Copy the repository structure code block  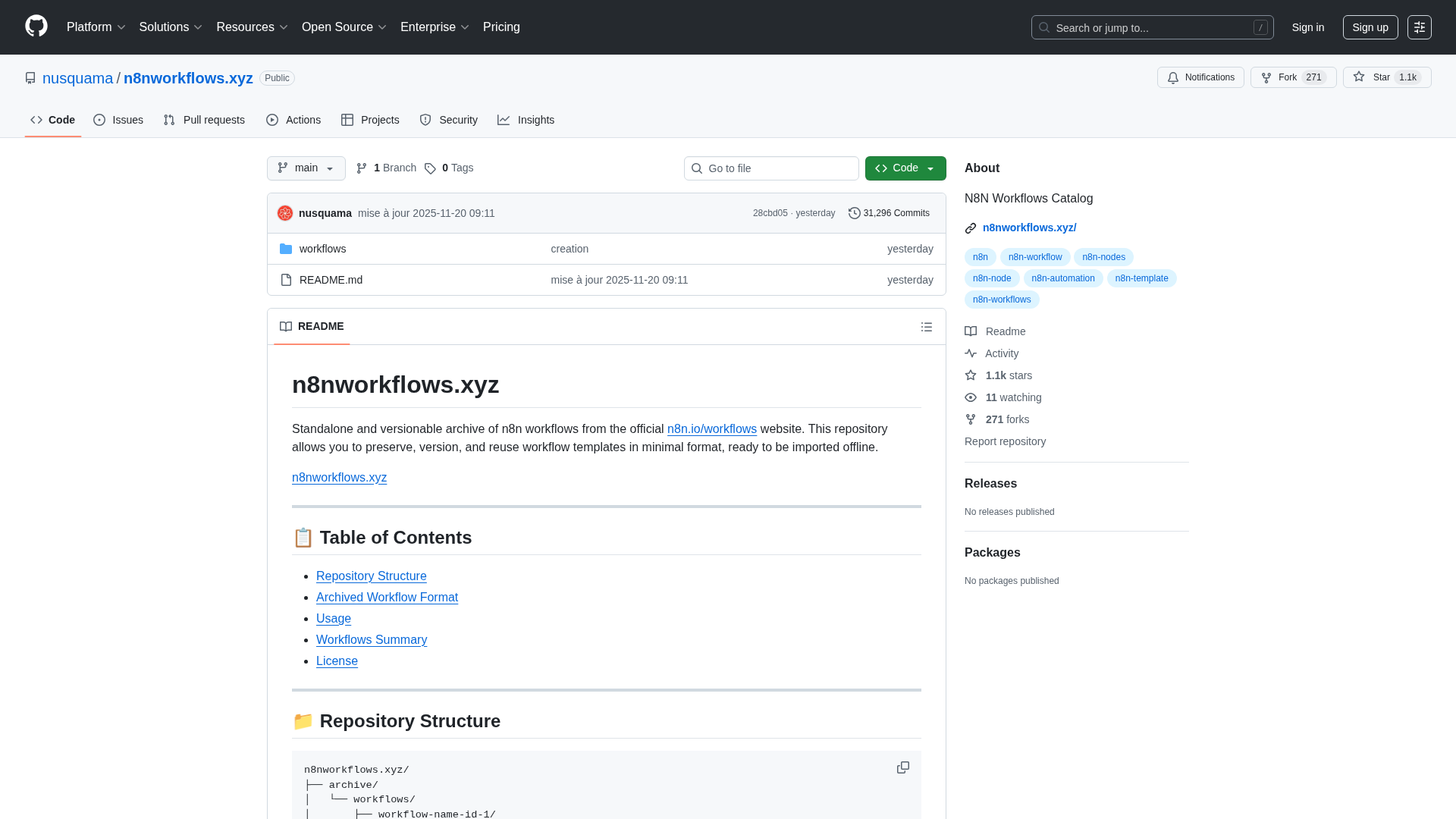(x=902, y=767)
